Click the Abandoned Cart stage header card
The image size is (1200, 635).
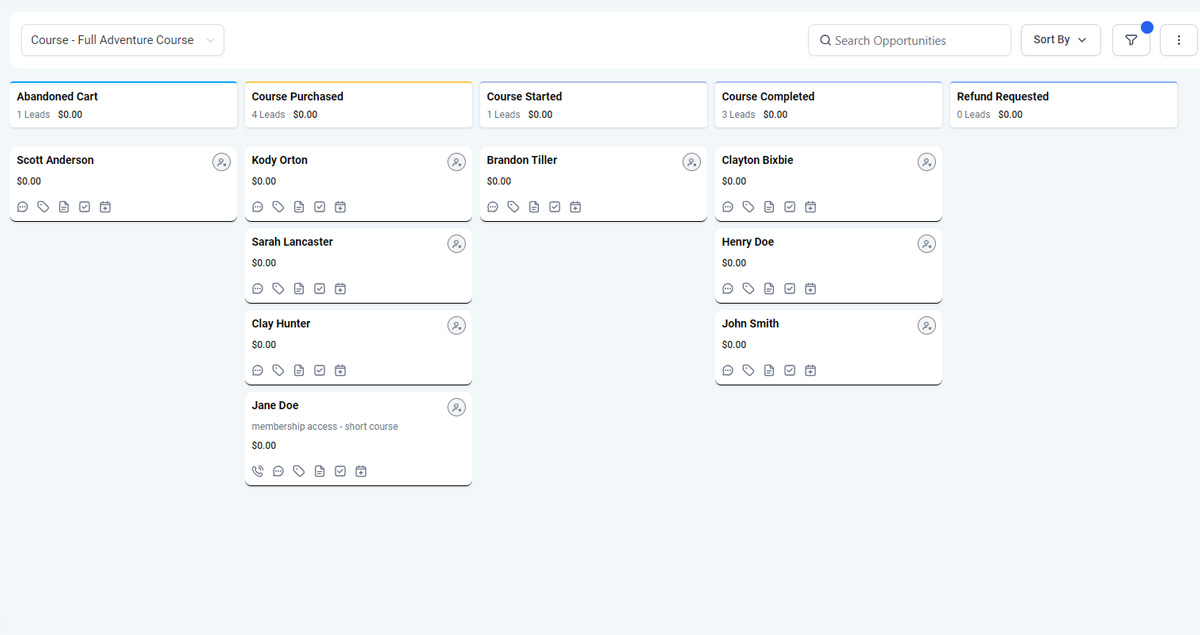(123, 105)
